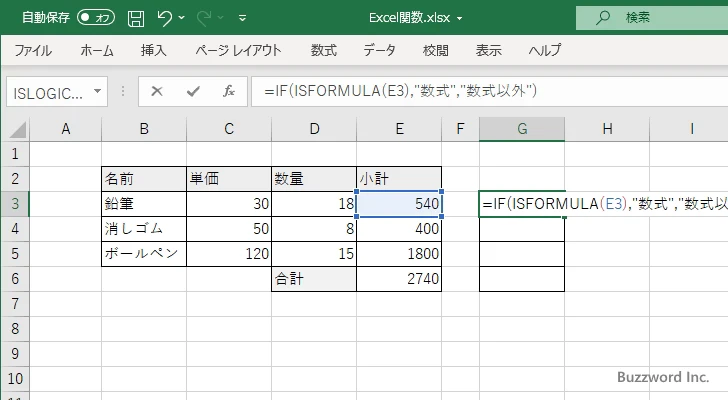Screen dimensions: 728x400
Task: Click the 数量 cell containing 8
Action: pos(314,229)
